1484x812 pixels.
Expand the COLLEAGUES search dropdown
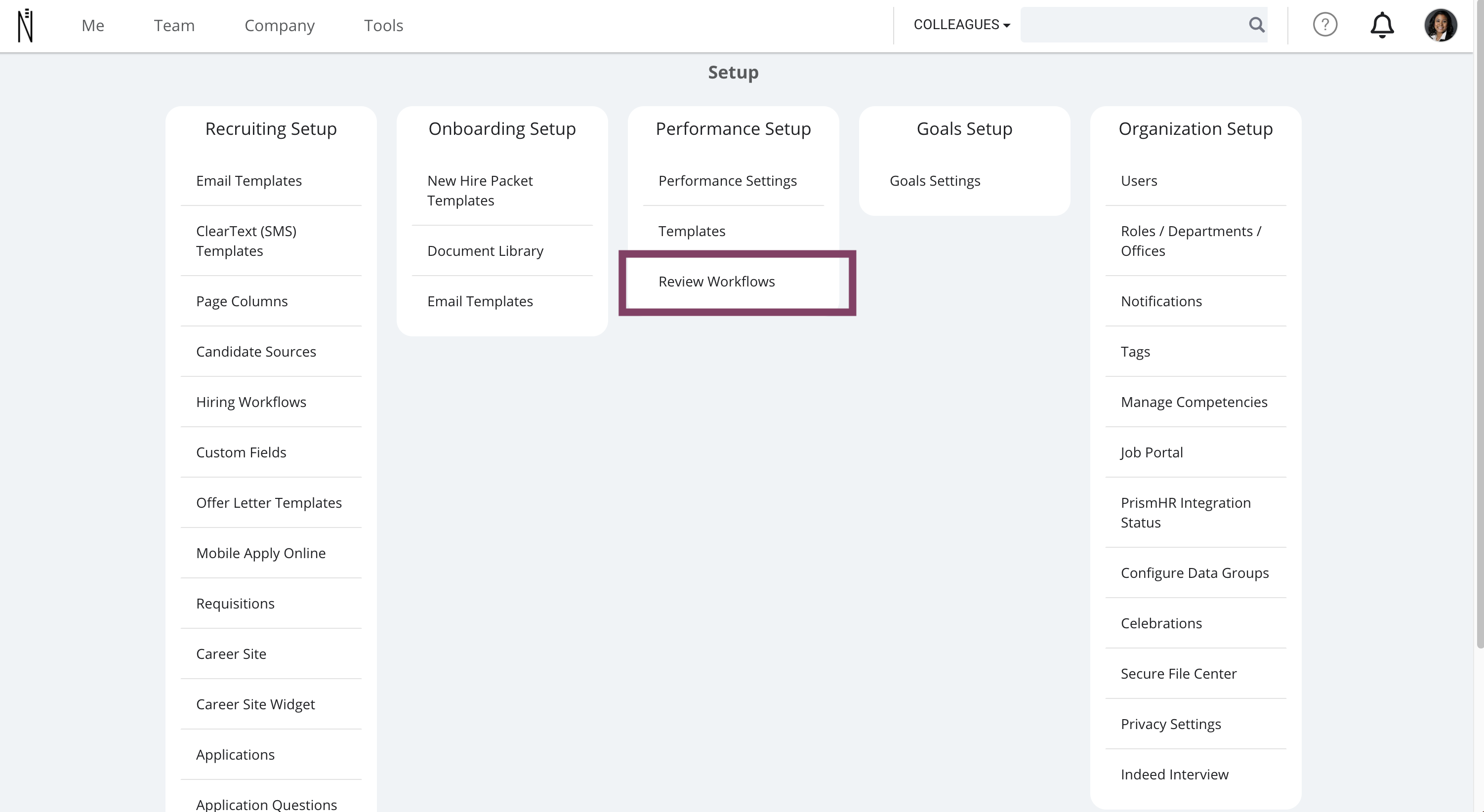coord(961,25)
